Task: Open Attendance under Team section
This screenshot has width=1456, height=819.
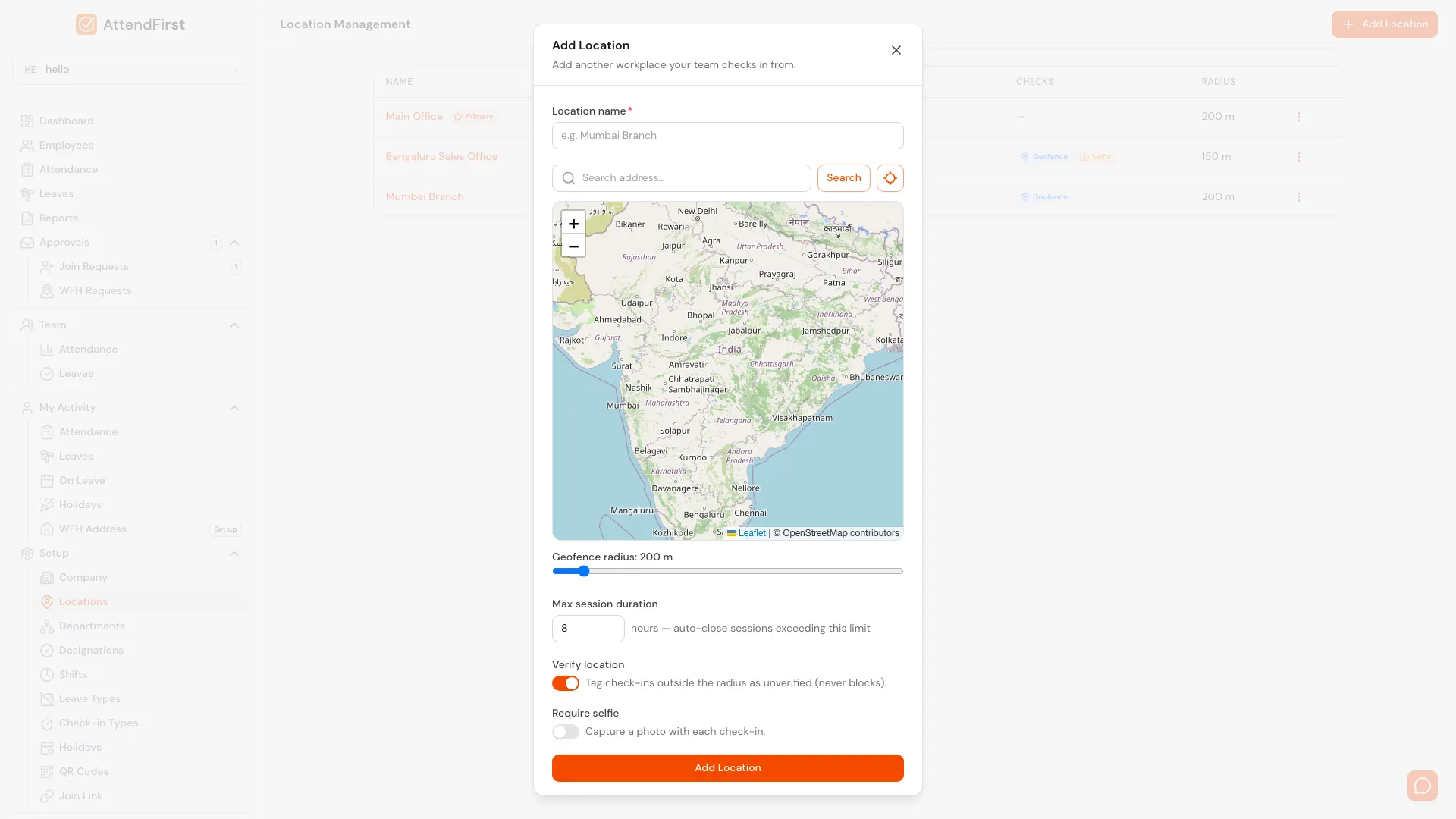Action: click(88, 350)
